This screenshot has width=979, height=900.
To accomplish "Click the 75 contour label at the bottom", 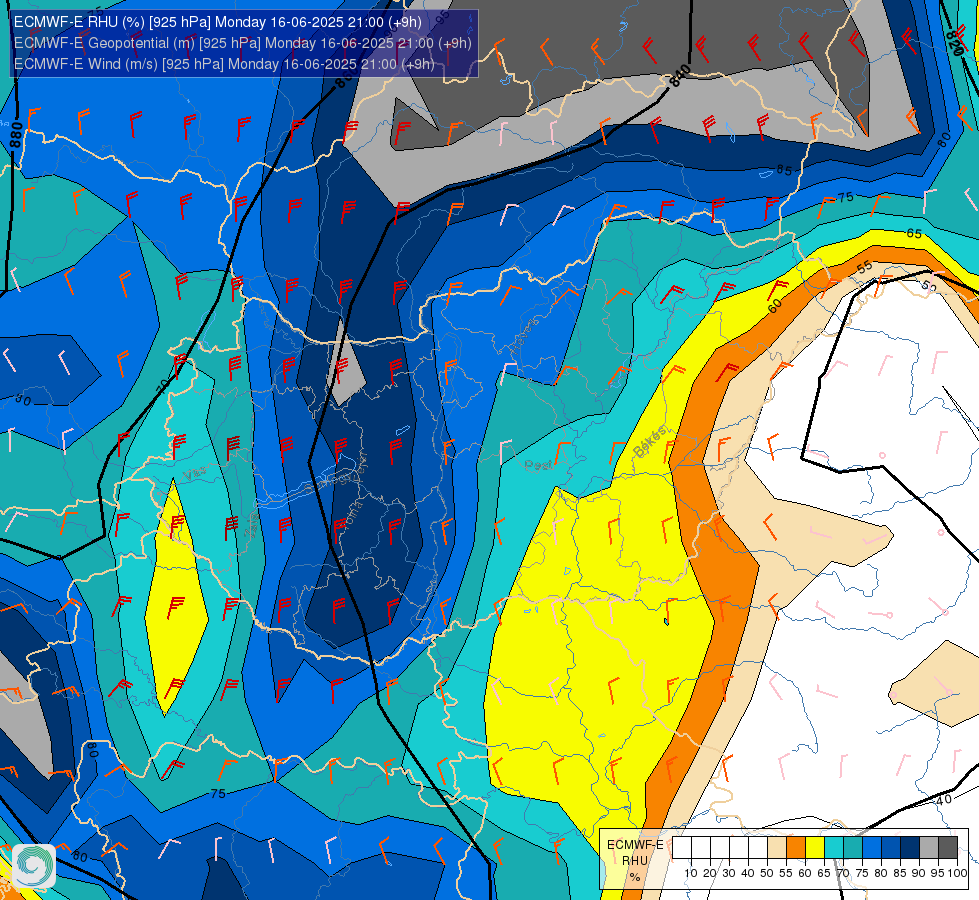I will (x=217, y=794).
